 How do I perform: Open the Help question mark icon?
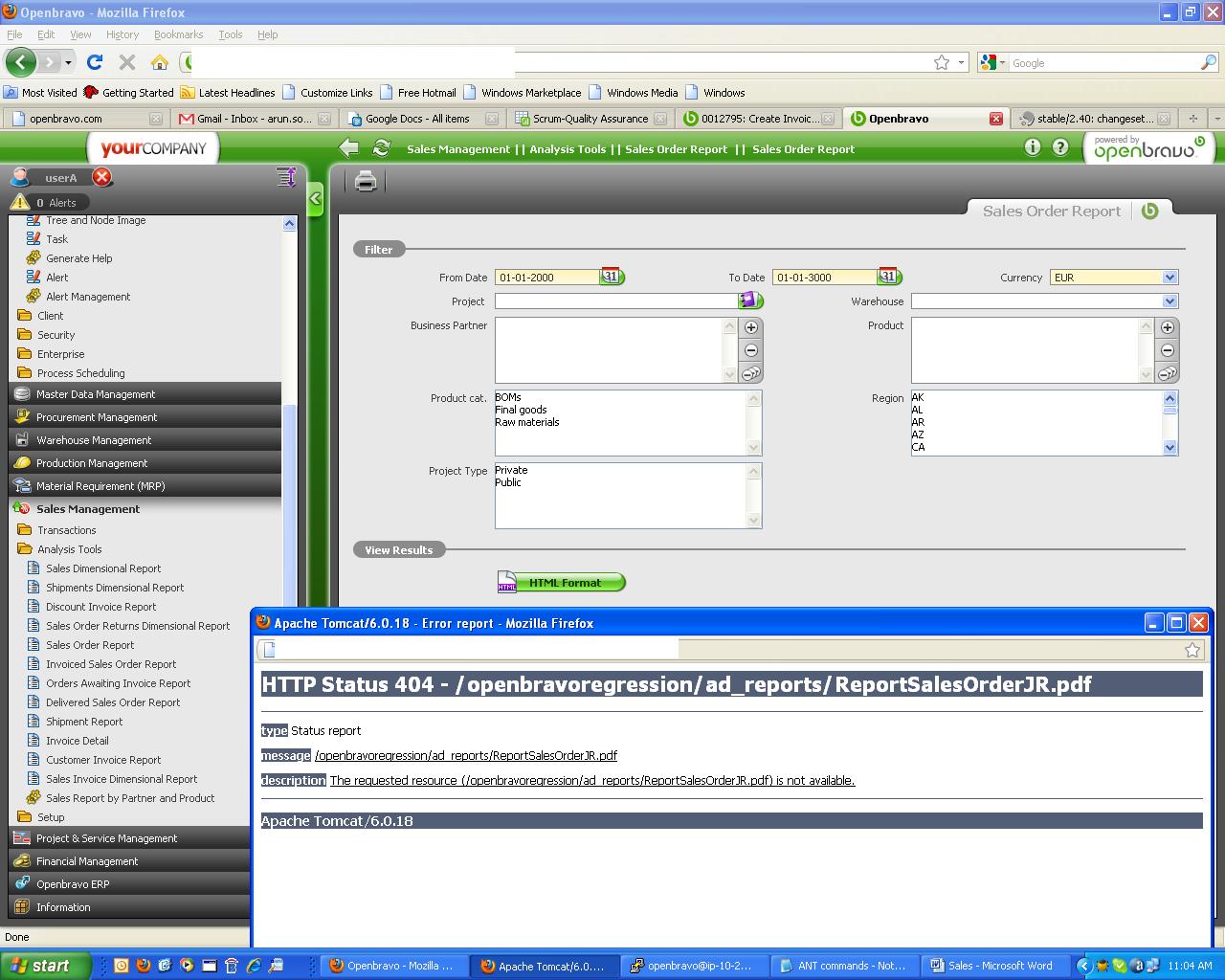(1060, 147)
